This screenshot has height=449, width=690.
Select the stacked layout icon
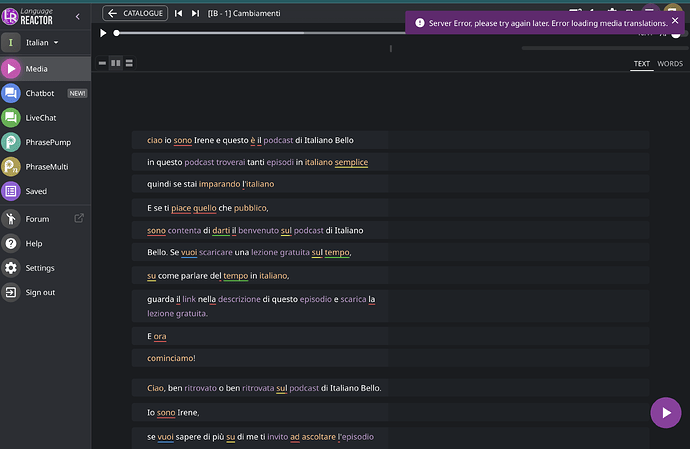coord(129,63)
